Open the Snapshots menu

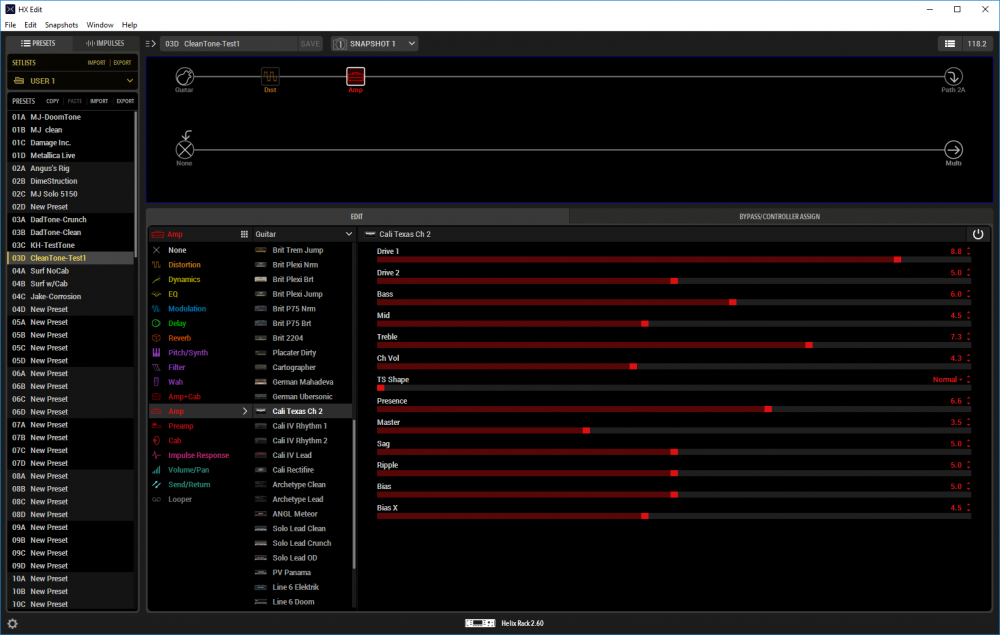(x=61, y=25)
